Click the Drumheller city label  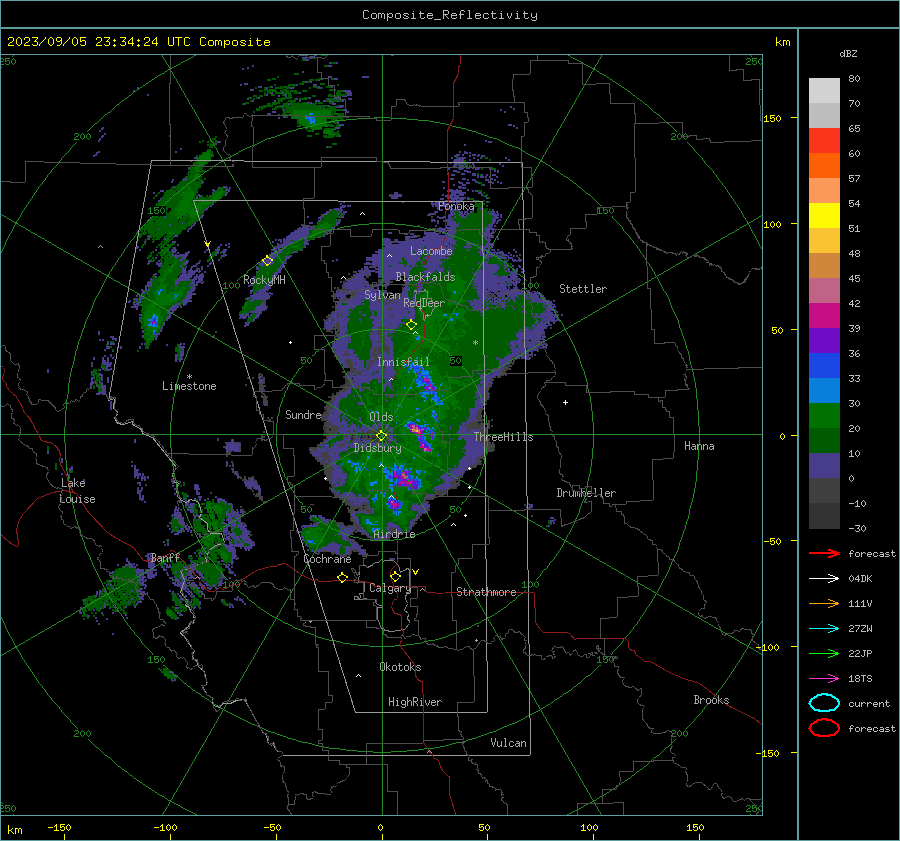pos(586,493)
